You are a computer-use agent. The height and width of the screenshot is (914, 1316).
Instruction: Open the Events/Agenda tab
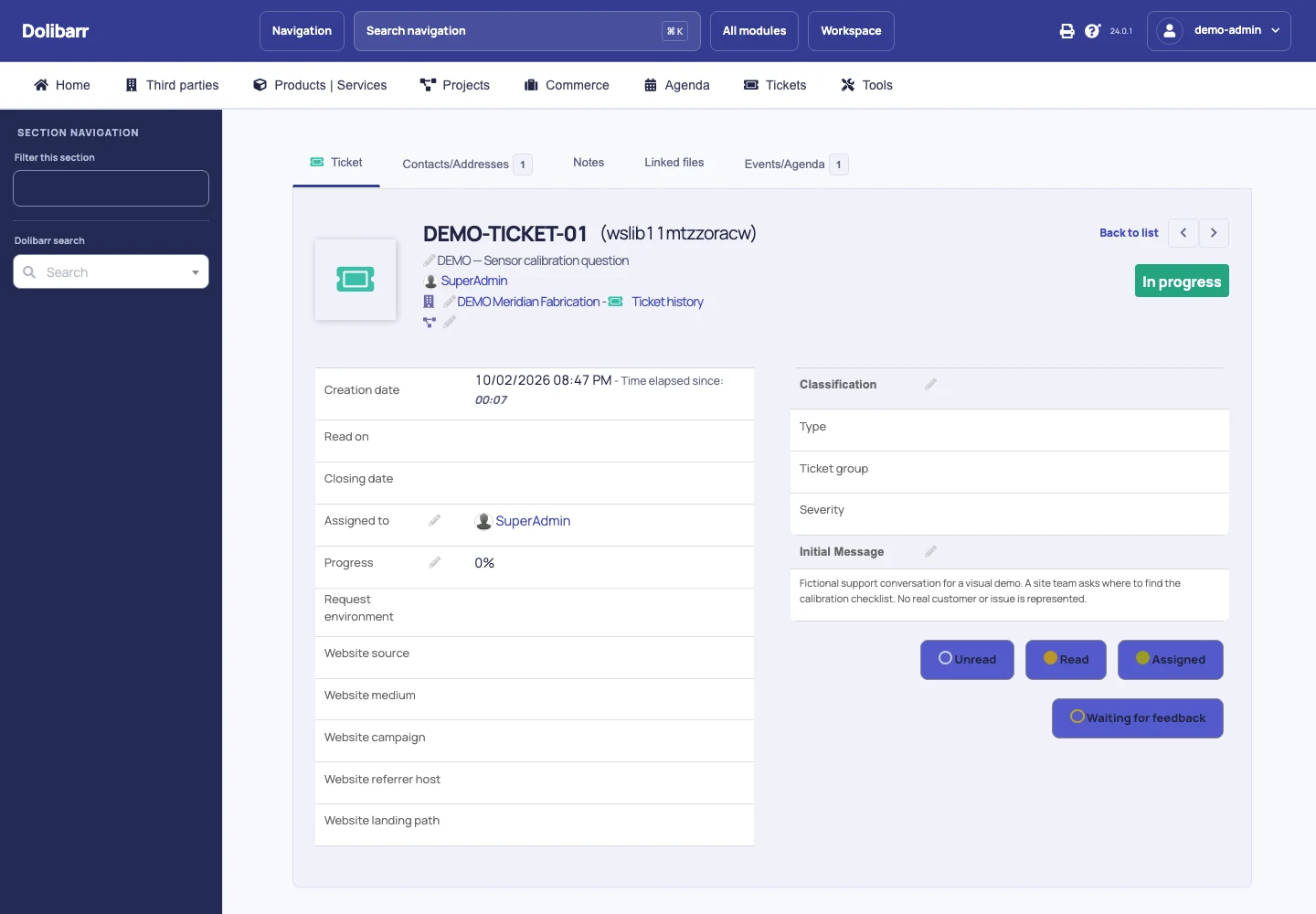coord(796,165)
